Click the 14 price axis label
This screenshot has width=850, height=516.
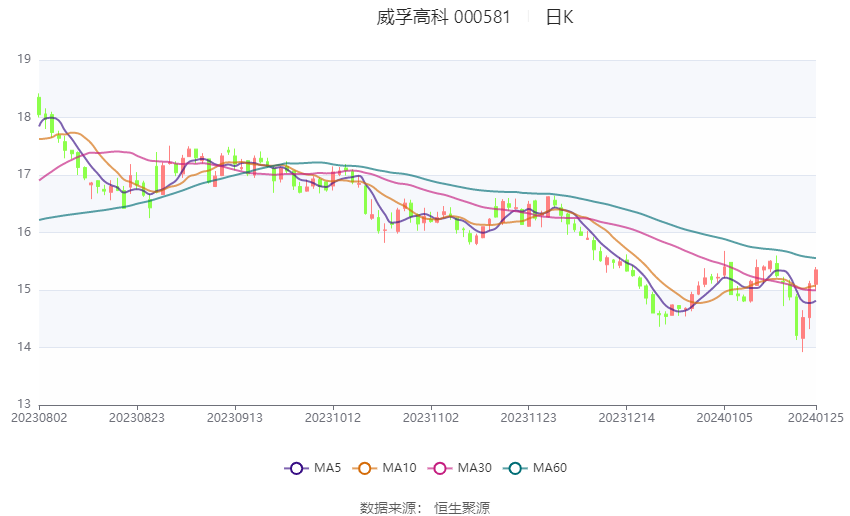[24, 347]
